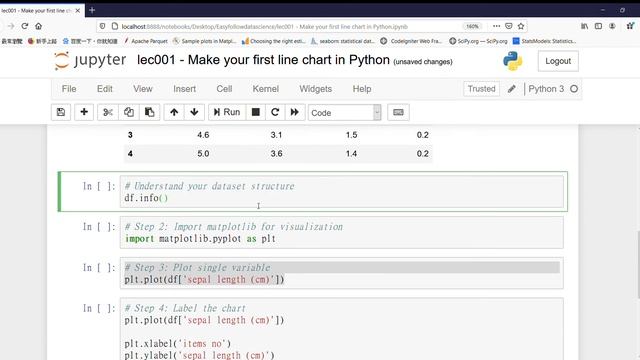Viewport: 640px width, 360px height.
Task: Open the View menu
Action: tap(142, 89)
